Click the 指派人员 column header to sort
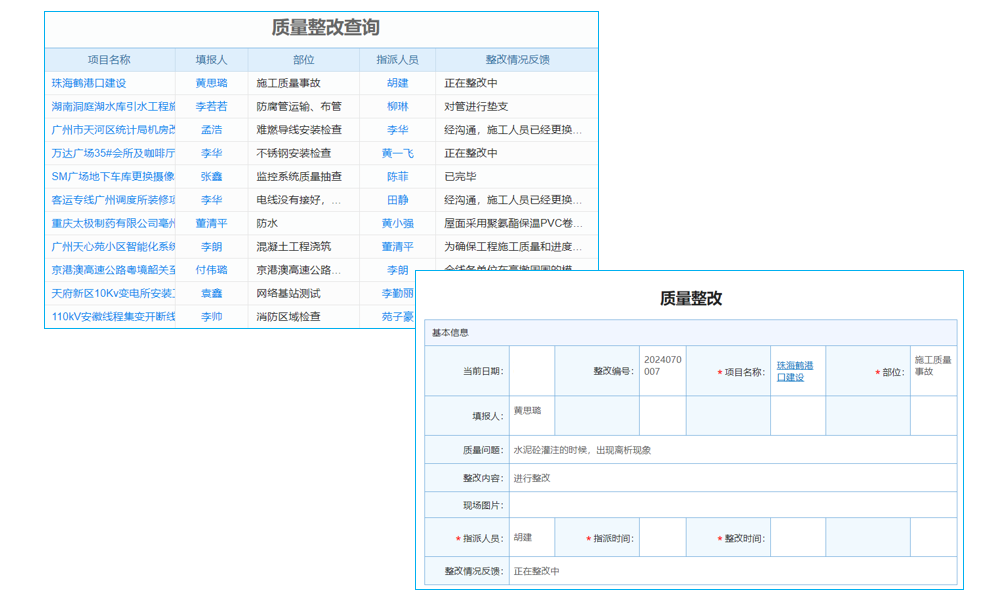1000x600 pixels. [396, 58]
